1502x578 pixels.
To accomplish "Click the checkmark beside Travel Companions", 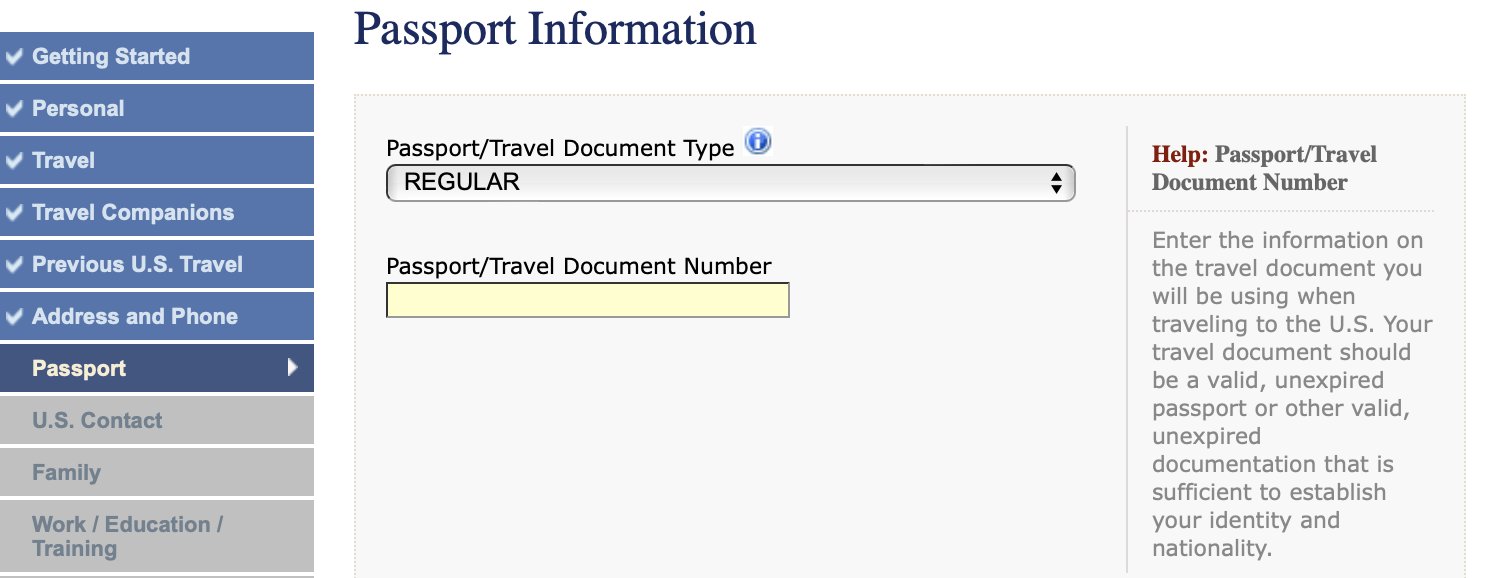I will [14, 212].
